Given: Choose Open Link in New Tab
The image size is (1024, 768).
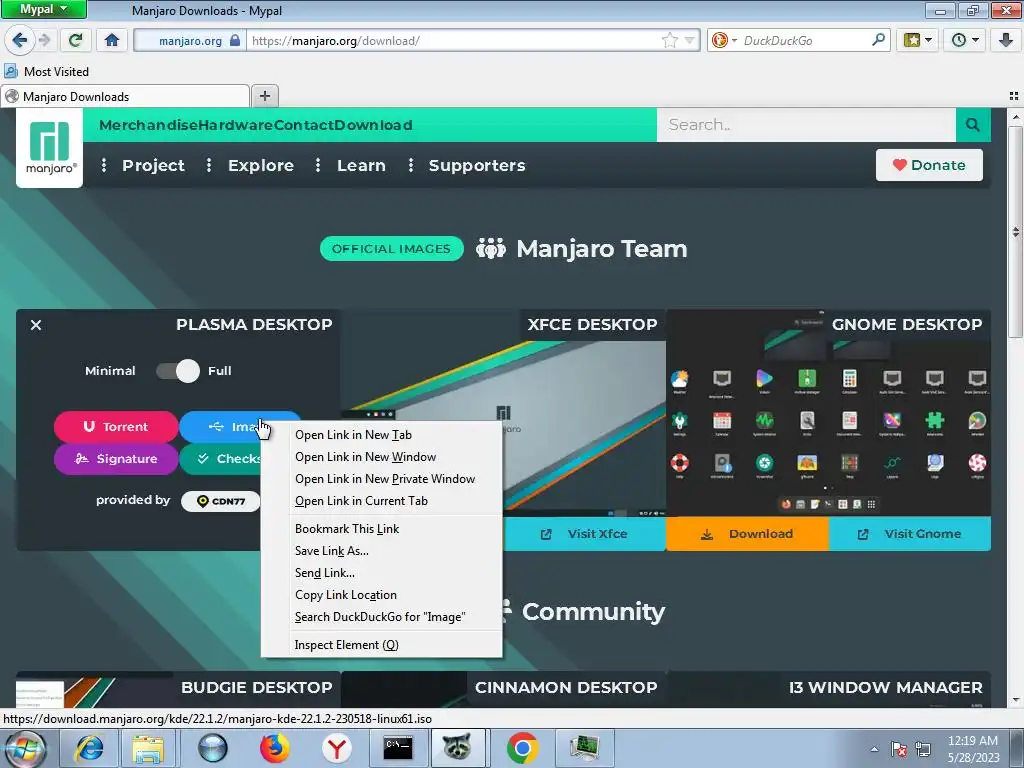Looking at the screenshot, I should [x=382, y=435].
